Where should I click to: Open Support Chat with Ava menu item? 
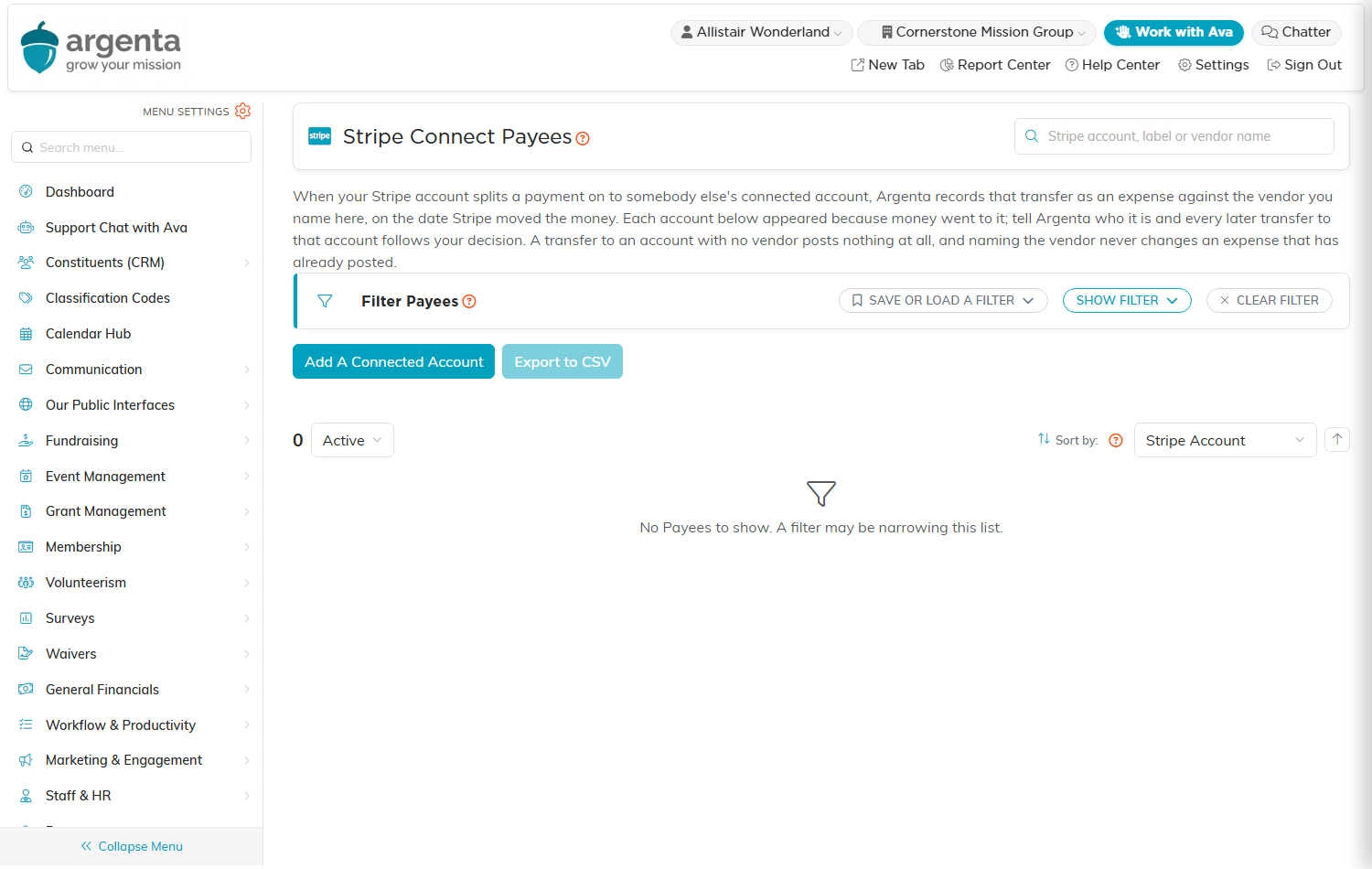(116, 228)
